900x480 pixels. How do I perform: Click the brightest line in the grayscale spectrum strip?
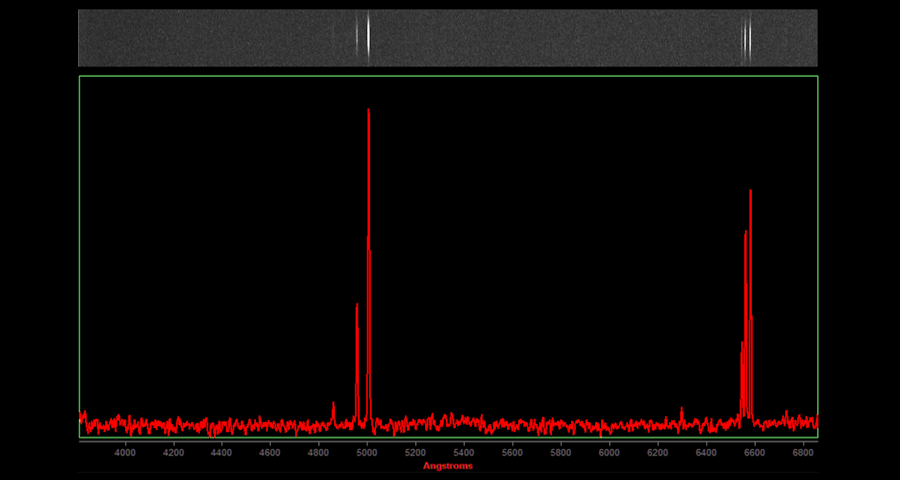[368, 37]
